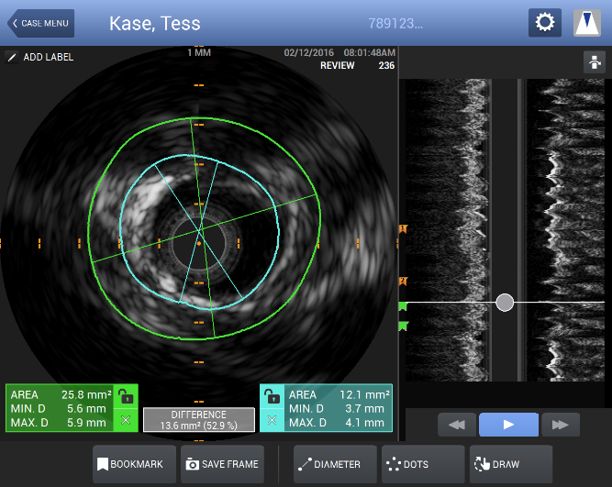
Task: Rewind the pullback recording
Action: pyautogui.click(x=457, y=425)
